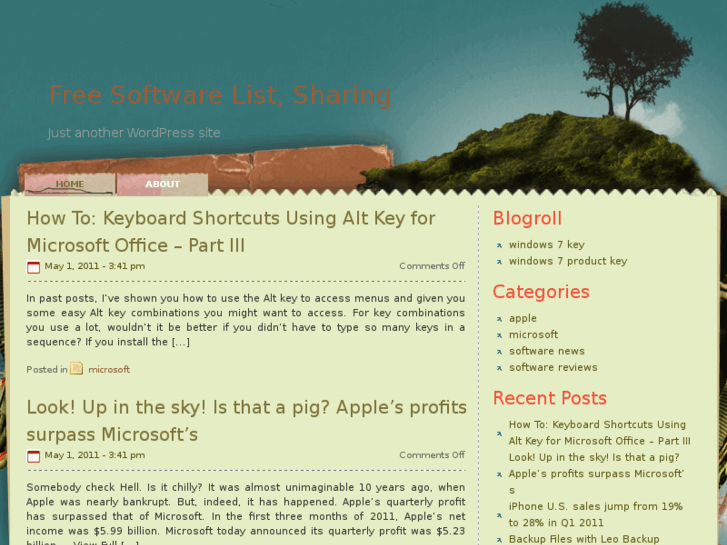
Task: Click the Just another WordPress site tagline
Action: click(134, 133)
